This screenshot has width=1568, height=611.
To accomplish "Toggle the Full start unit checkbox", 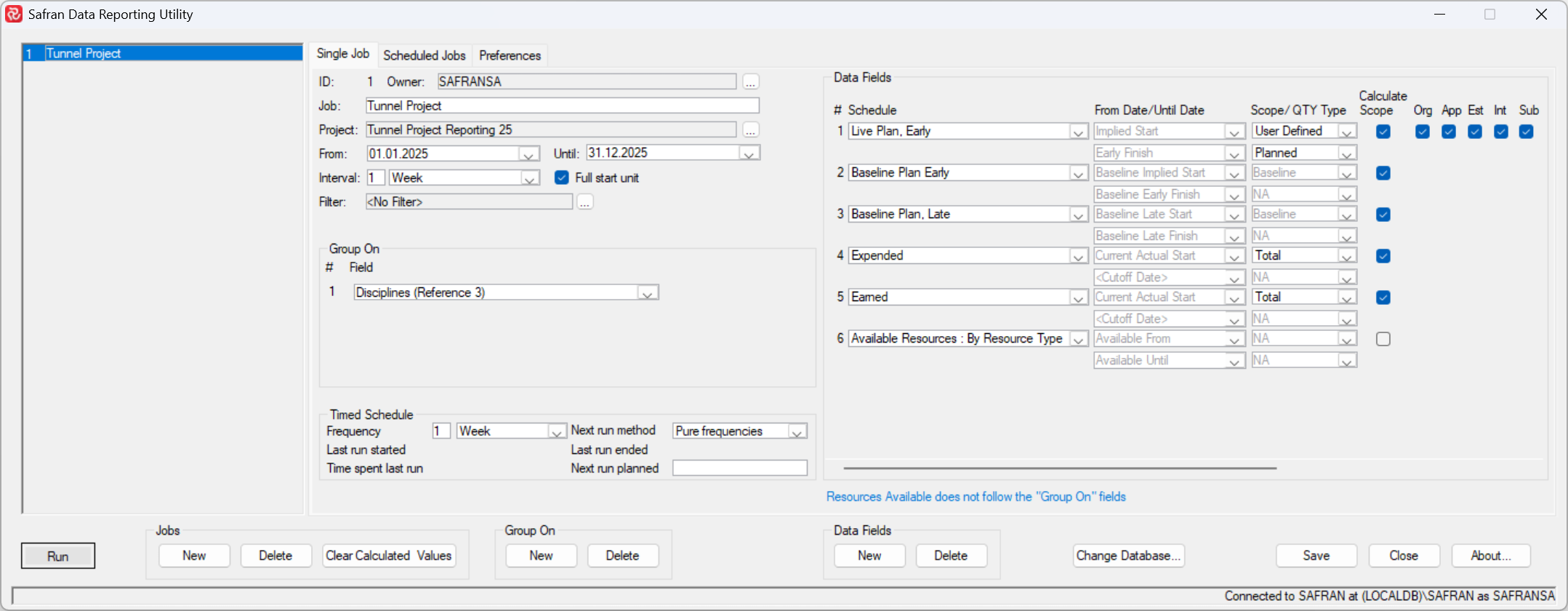I will click(562, 177).
